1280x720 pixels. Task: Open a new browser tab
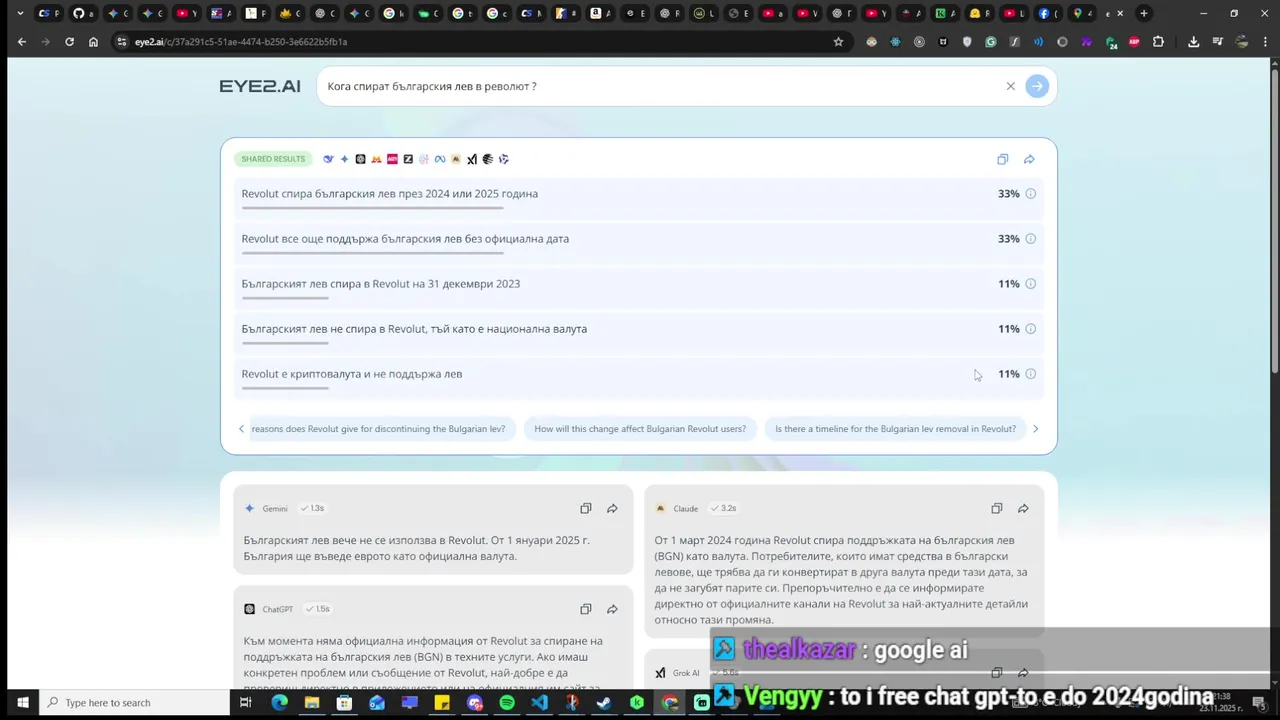[1144, 13]
